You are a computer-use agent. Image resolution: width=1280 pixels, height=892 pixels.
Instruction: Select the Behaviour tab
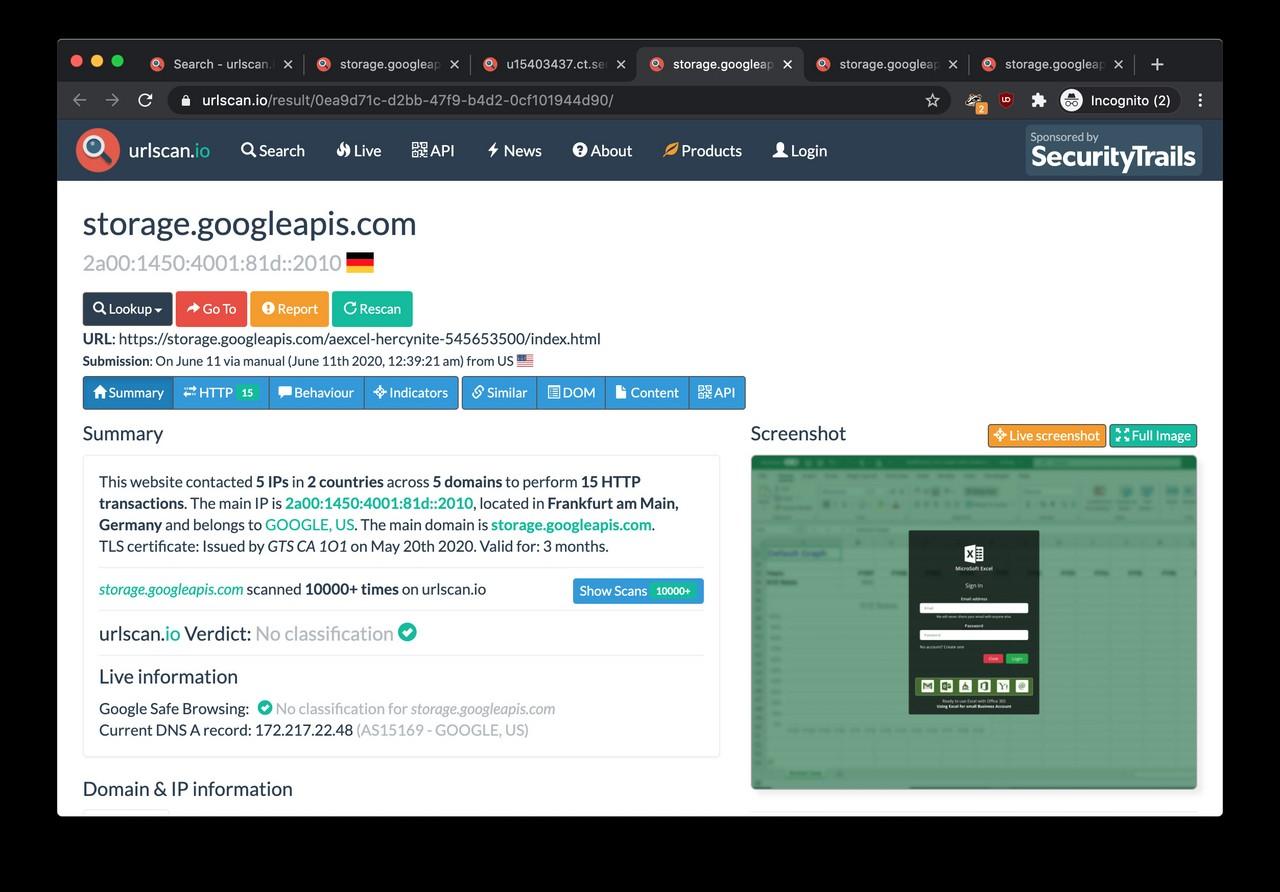coord(316,392)
